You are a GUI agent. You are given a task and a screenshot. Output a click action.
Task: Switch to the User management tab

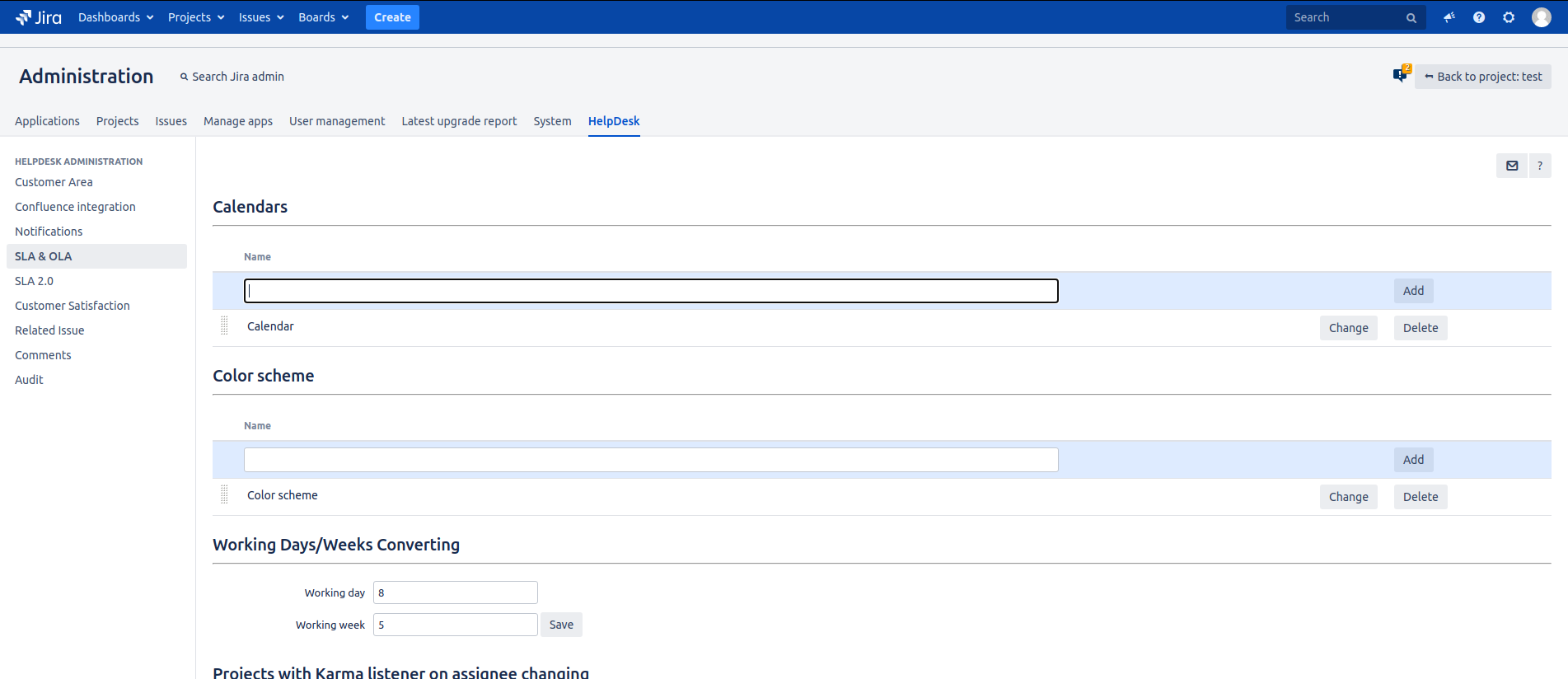pos(337,121)
